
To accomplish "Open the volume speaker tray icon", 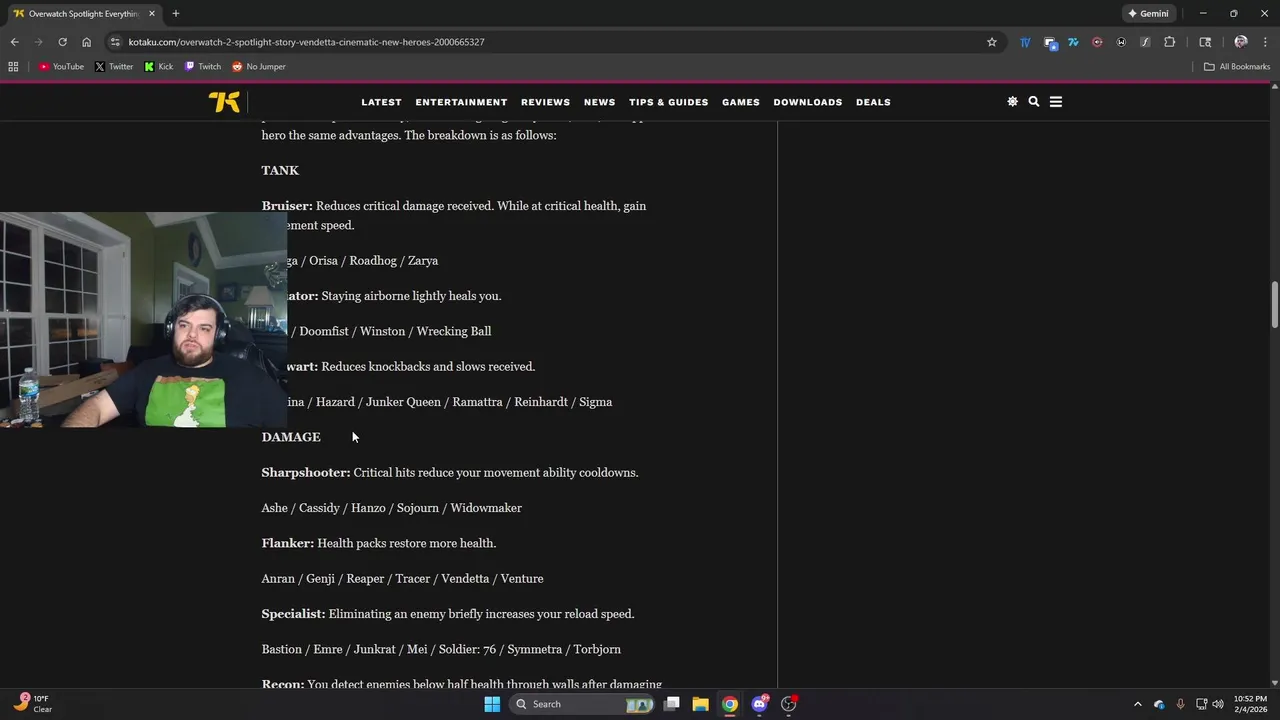I will [1218, 704].
